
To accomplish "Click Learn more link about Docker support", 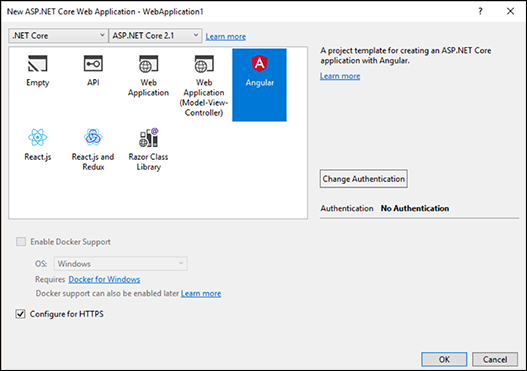I will click(201, 293).
